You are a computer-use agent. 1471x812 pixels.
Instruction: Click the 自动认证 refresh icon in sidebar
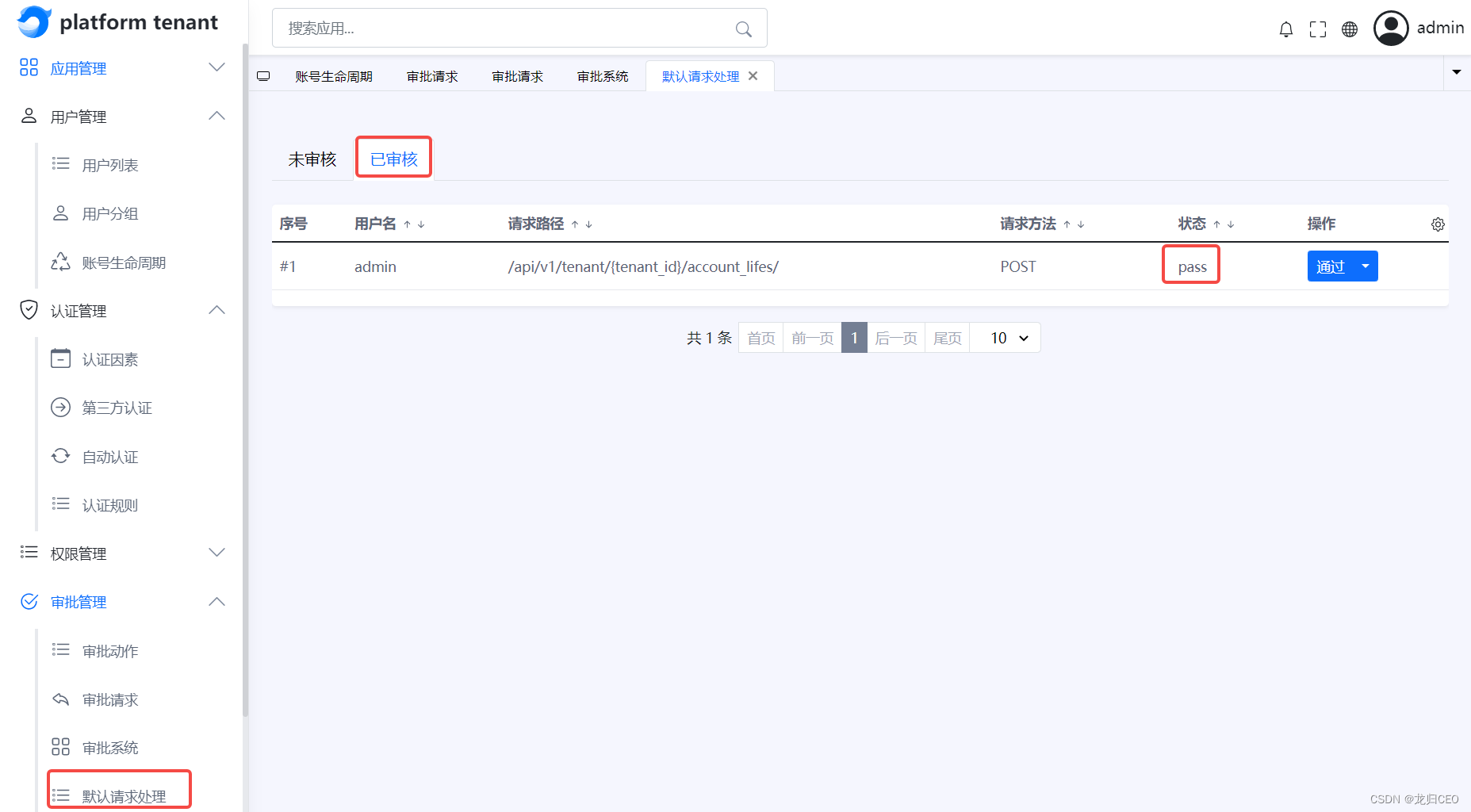[60, 456]
